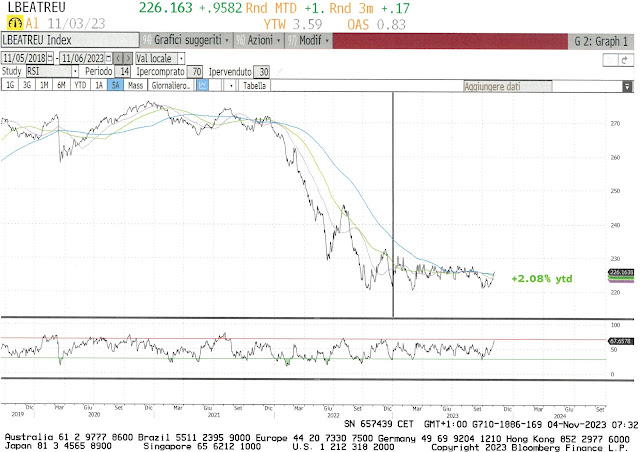Select the 1A time range tab
This screenshot has height=452, width=640.
(x=99, y=85)
